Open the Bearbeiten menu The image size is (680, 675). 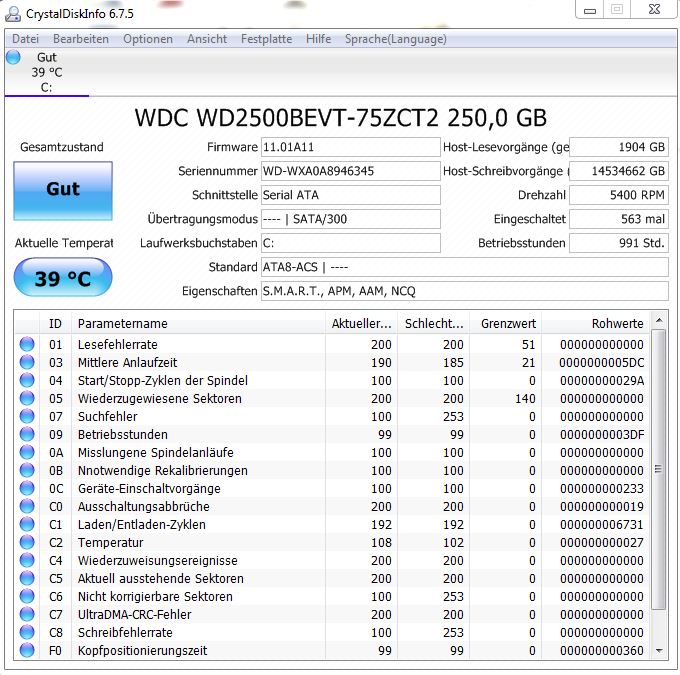pyautogui.click(x=81, y=39)
